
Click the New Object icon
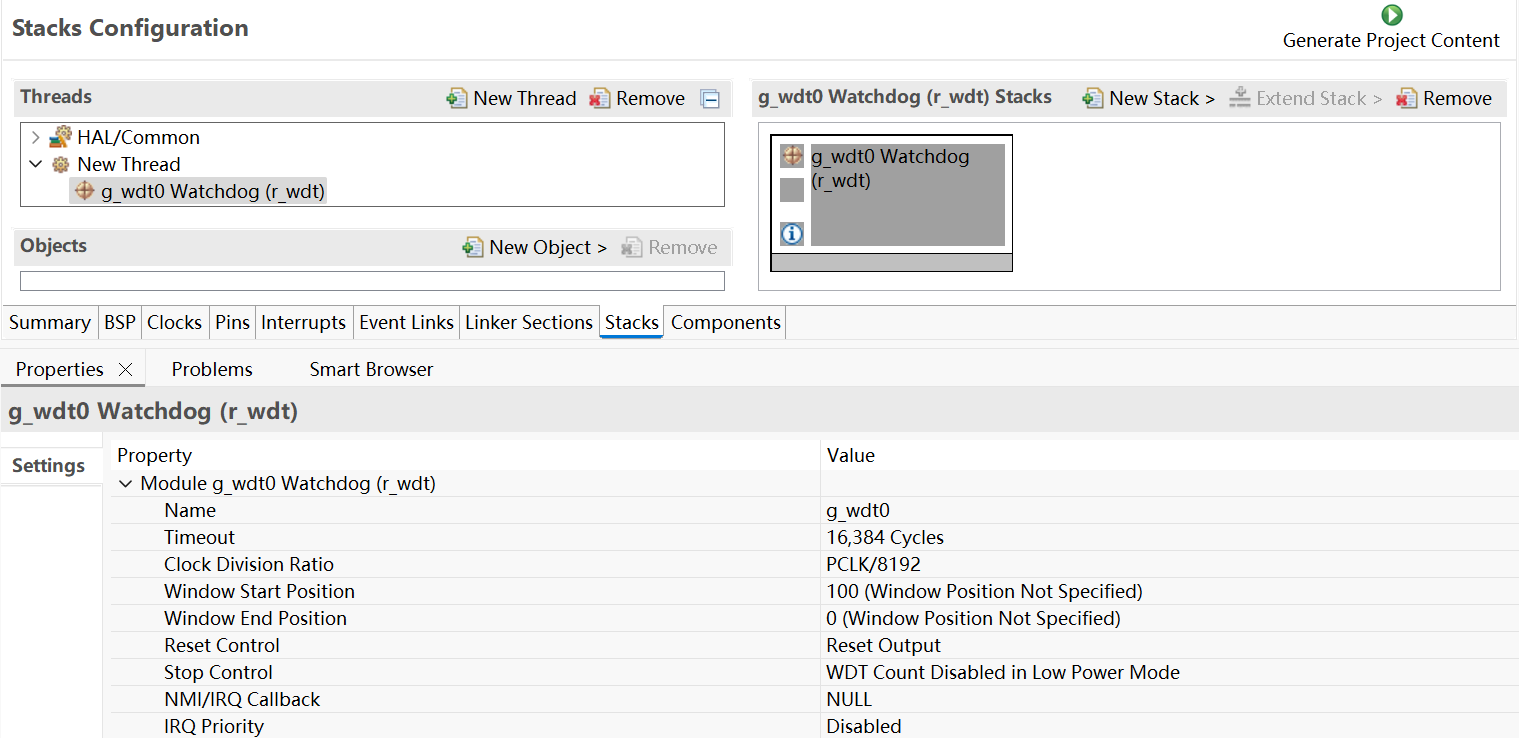(473, 247)
